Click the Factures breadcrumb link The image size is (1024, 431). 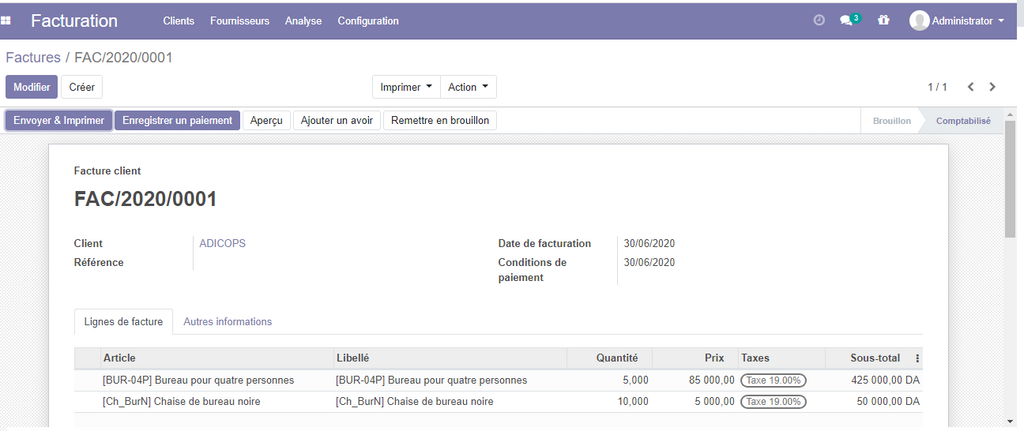(x=33, y=58)
